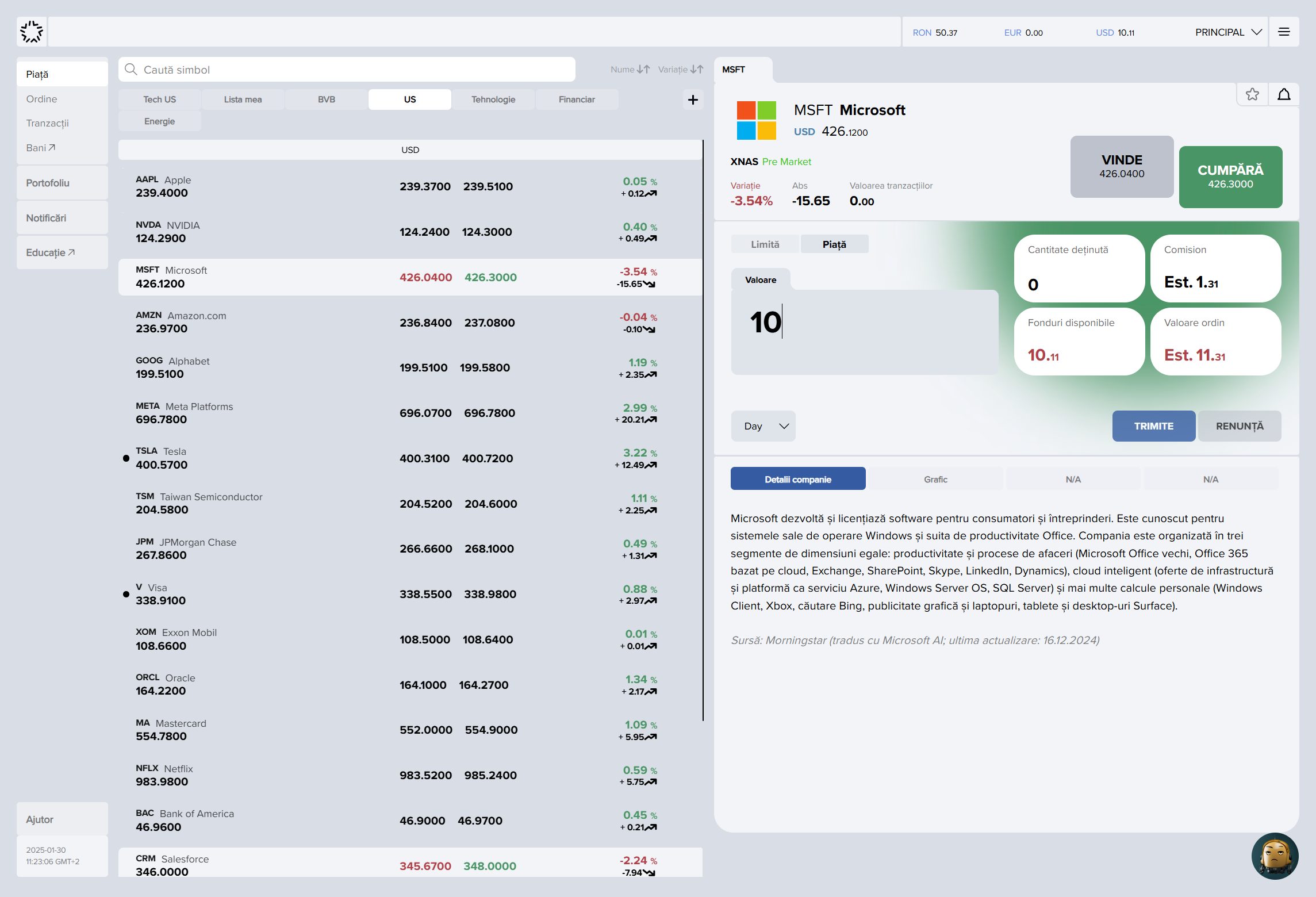Open the Tech US list tab

click(x=159, y=99)
